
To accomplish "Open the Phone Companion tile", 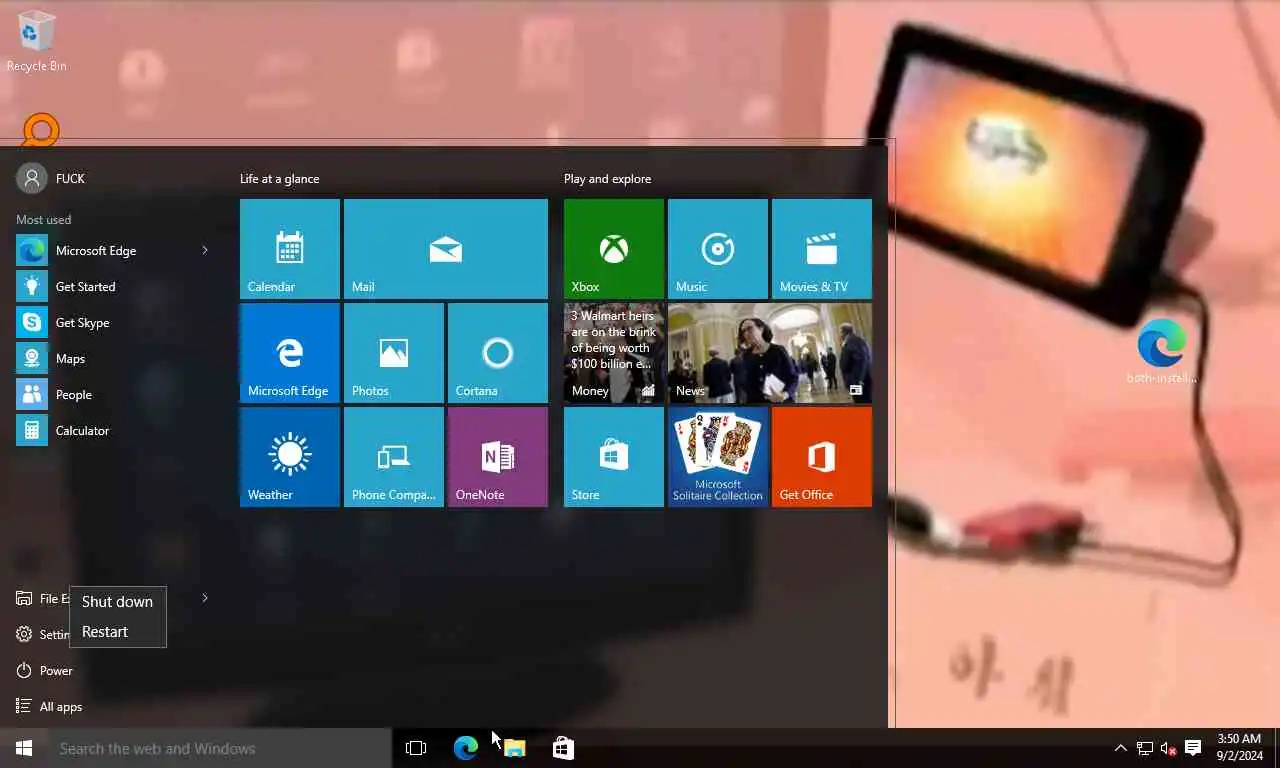I will pyautogui.click(x=394, y=457).
